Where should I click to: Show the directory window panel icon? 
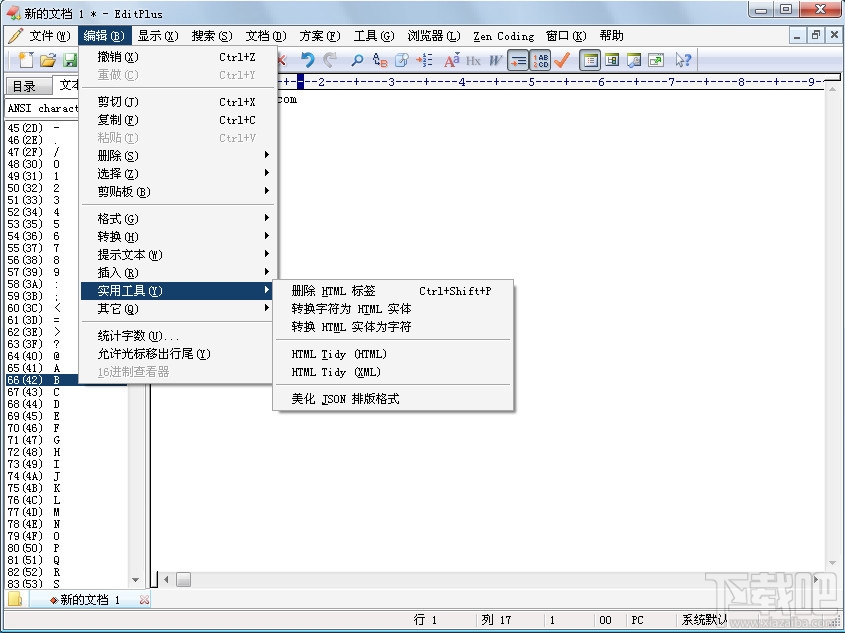click(590, 60)
